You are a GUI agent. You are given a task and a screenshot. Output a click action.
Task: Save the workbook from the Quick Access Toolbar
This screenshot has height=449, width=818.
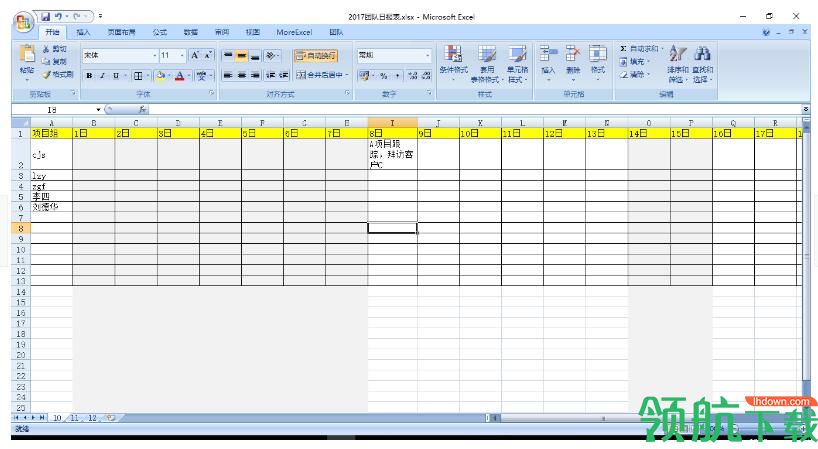coord(46,17)
